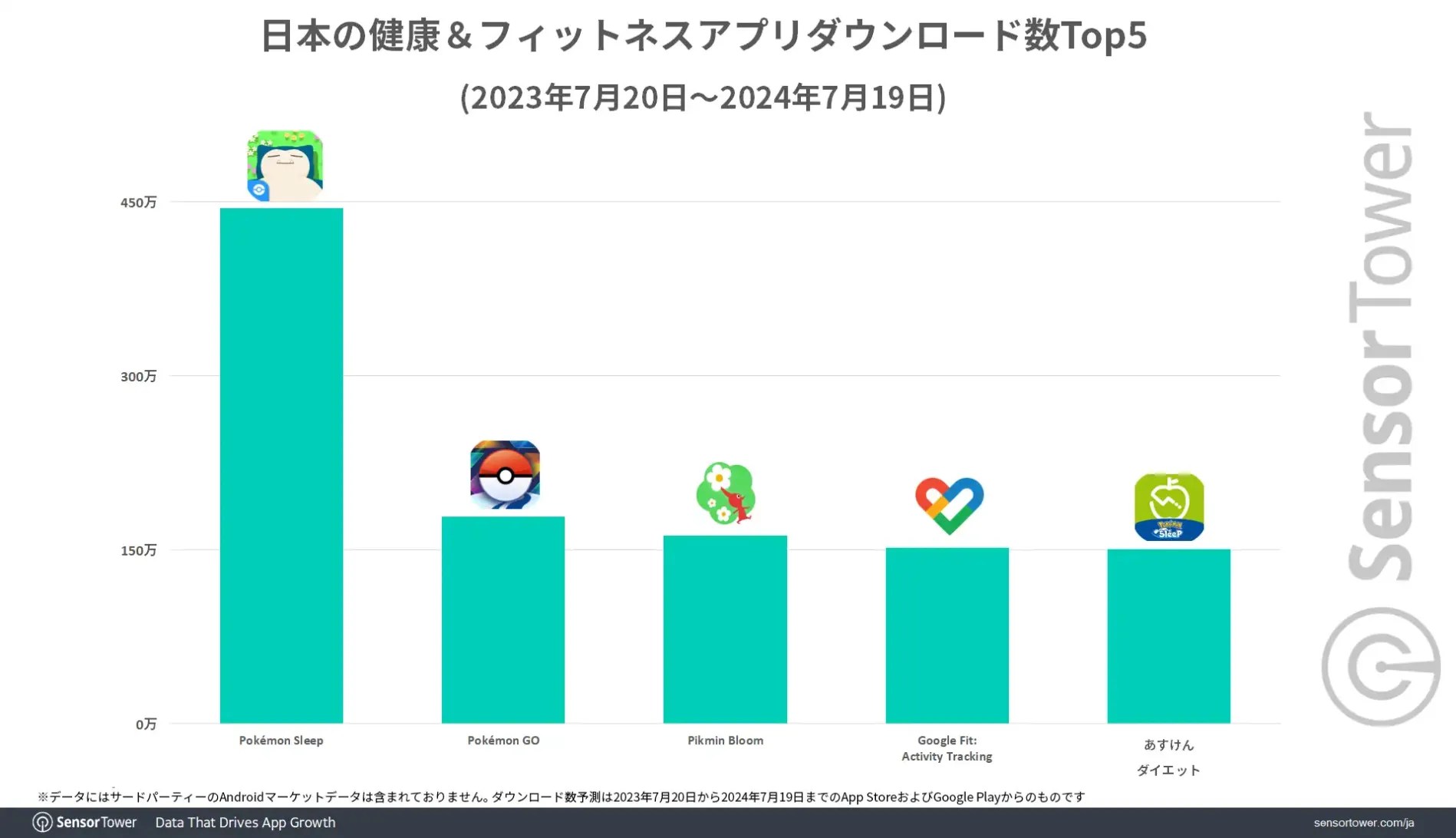Screen dimensions: 1456x838
Task: Click the 150万 axis label
Action: 138,550
